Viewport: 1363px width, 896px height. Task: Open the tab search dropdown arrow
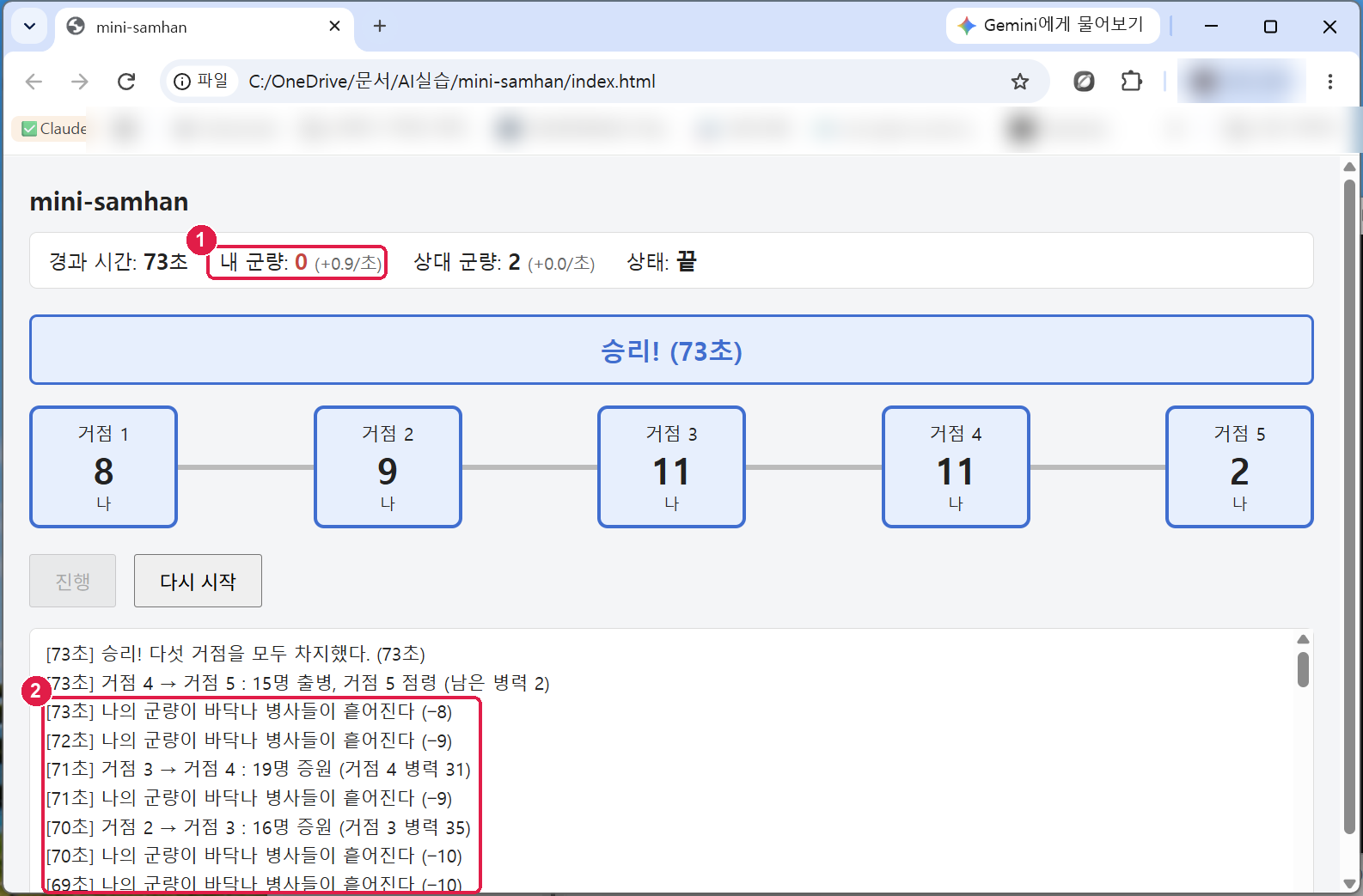click(x=29, y=26)
